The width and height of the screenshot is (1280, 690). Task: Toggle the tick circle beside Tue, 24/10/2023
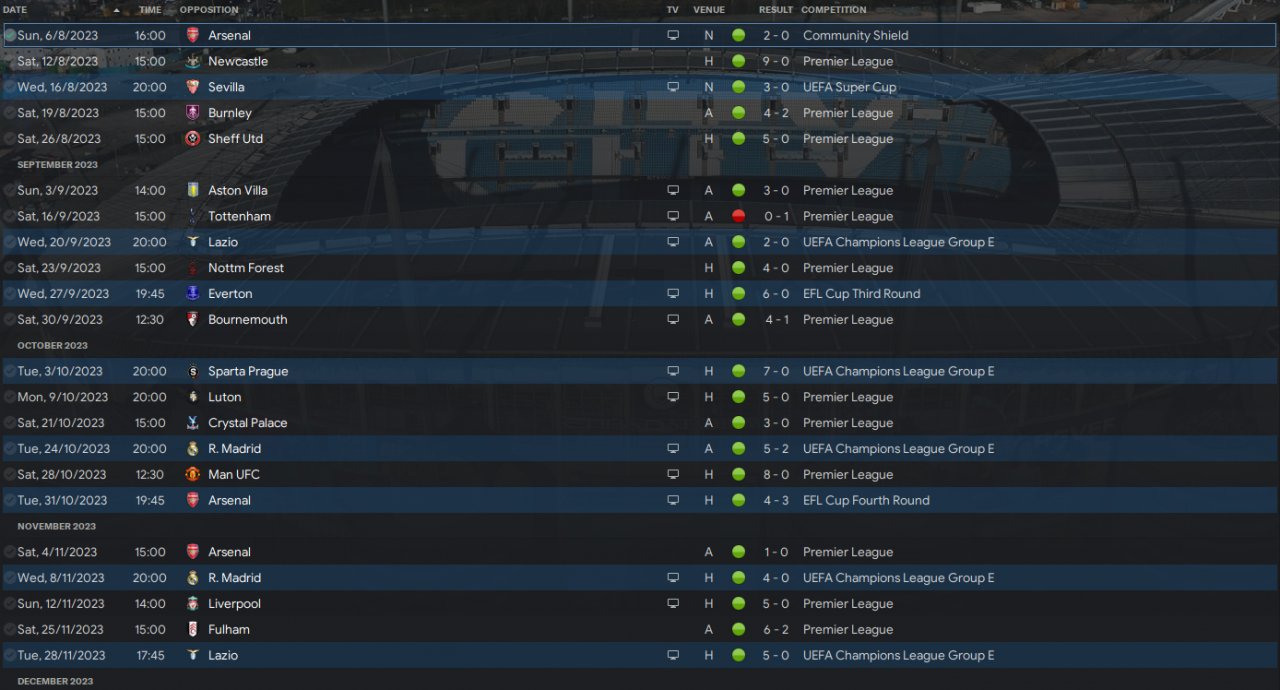pyautogui.click(x=10, y=449)
